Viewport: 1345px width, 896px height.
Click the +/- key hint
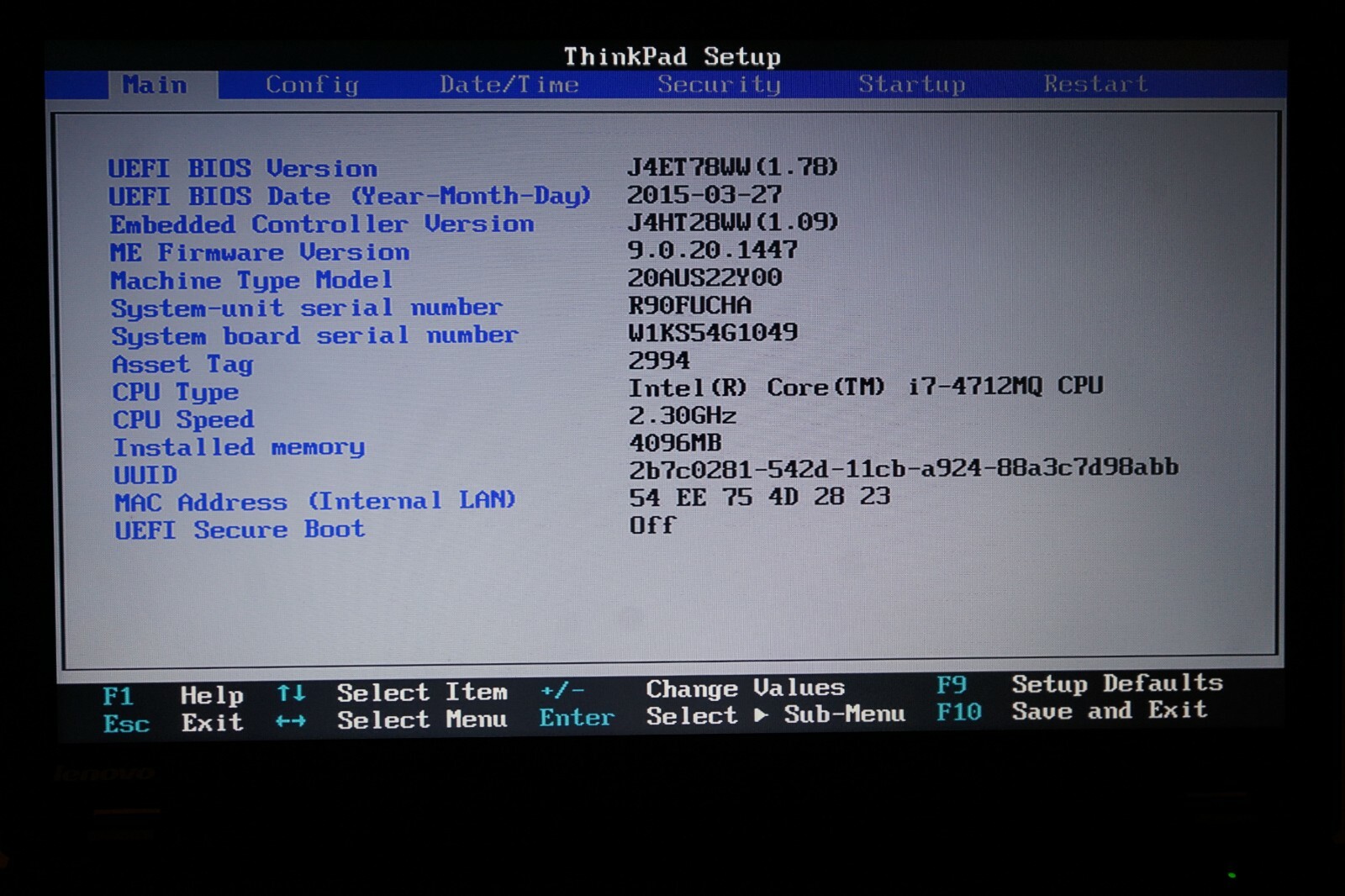click(562, 690)
